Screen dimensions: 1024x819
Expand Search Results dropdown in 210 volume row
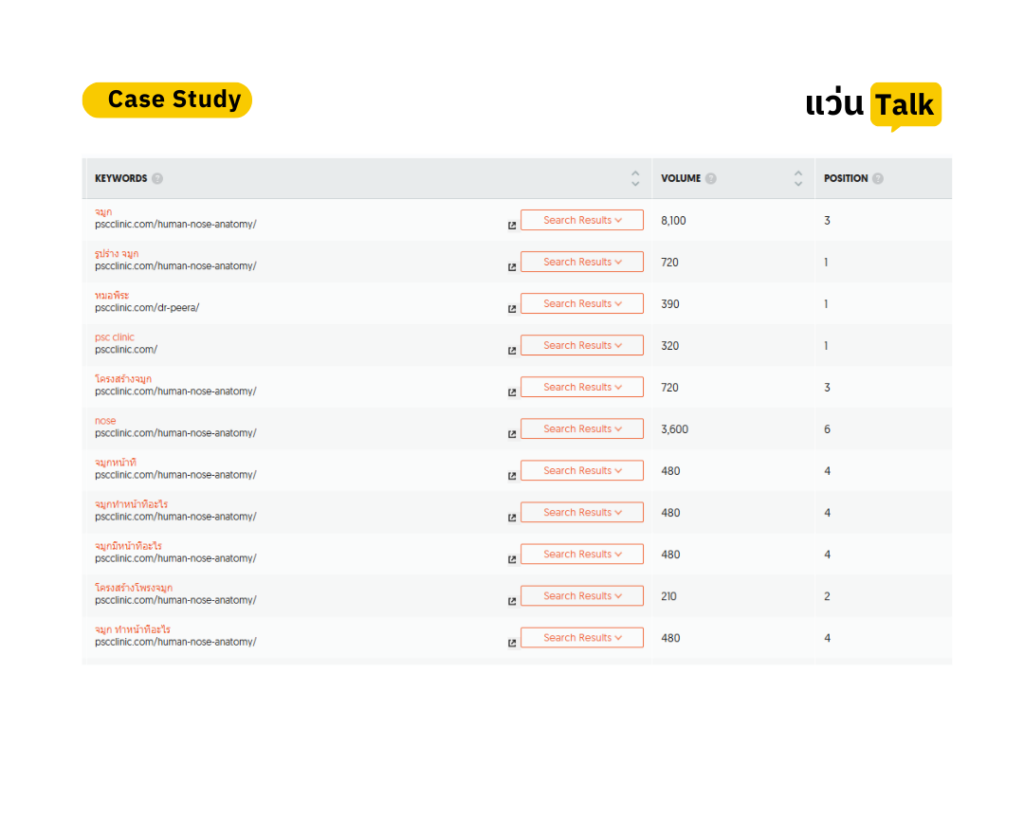582,596
